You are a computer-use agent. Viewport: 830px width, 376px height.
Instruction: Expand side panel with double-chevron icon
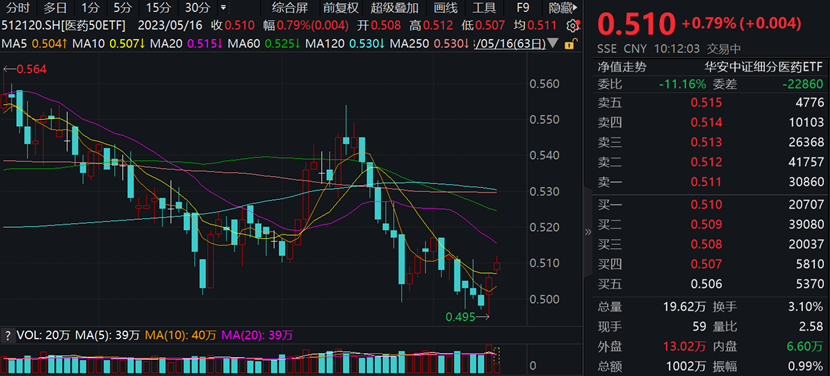click(x=587, y=231)
